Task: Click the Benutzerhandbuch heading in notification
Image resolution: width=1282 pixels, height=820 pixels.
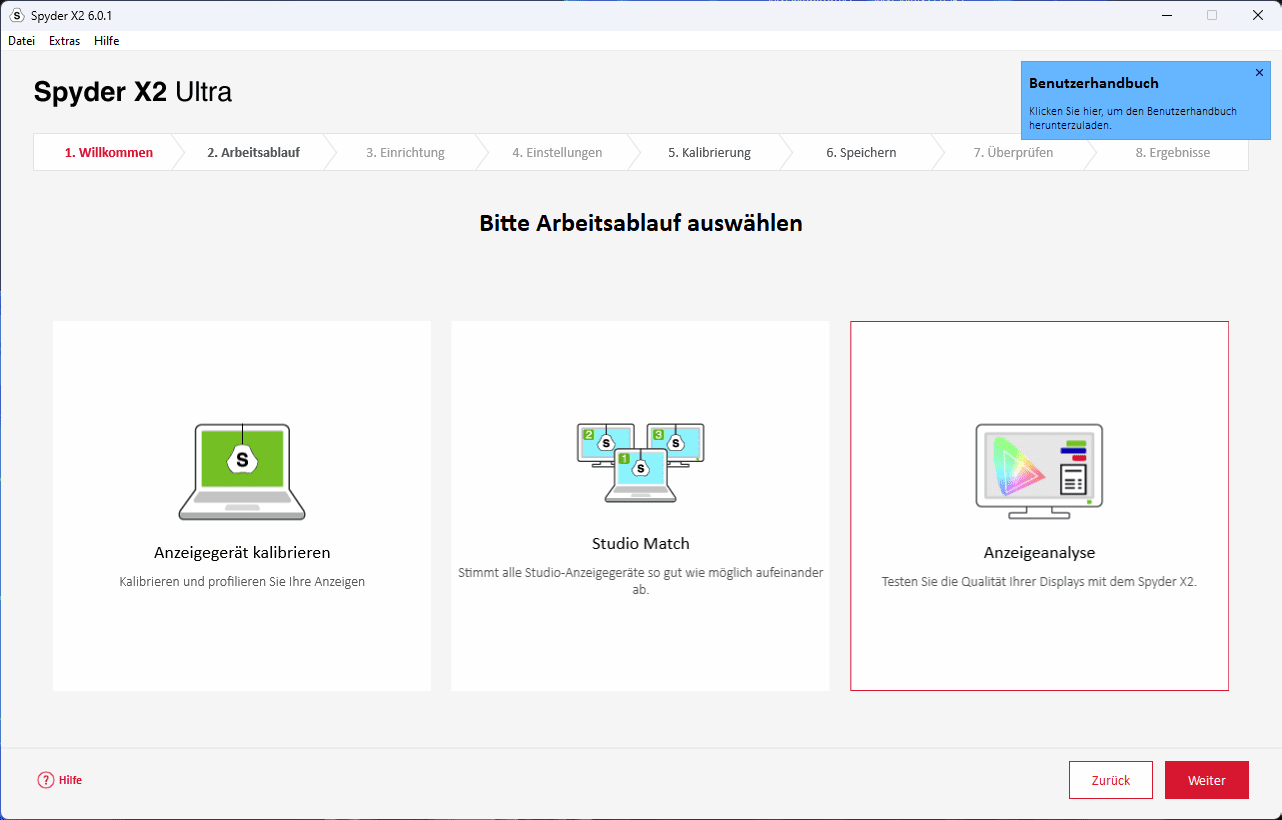Action: click(1094, 83)
